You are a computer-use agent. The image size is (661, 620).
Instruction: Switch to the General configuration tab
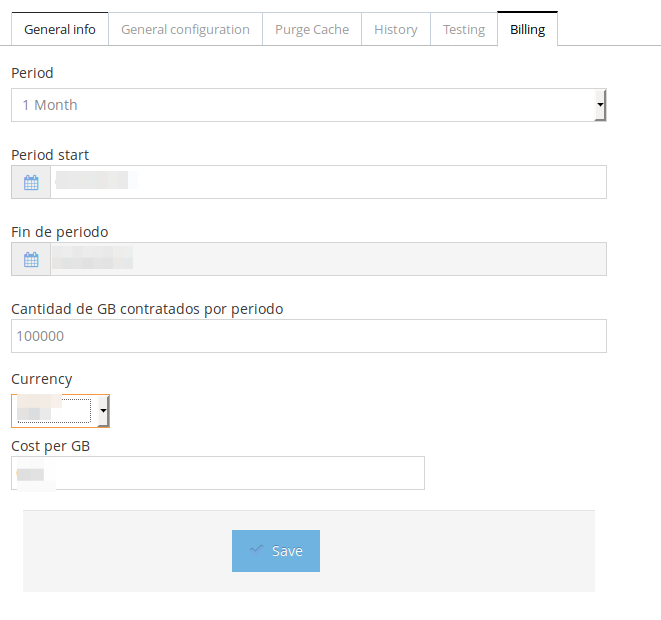(x=185, y=29)
